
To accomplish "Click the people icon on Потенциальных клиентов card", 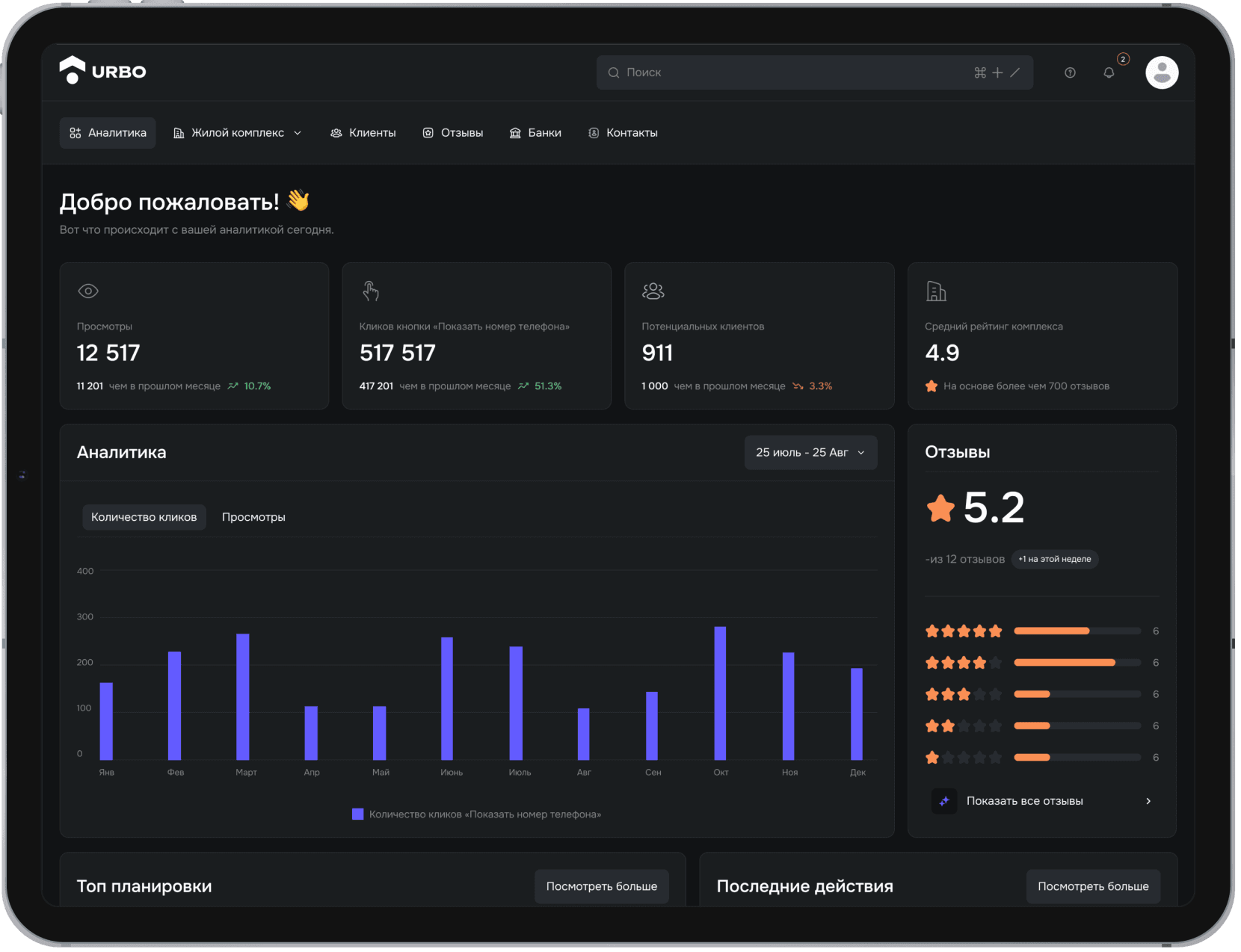I will (653, 291).
